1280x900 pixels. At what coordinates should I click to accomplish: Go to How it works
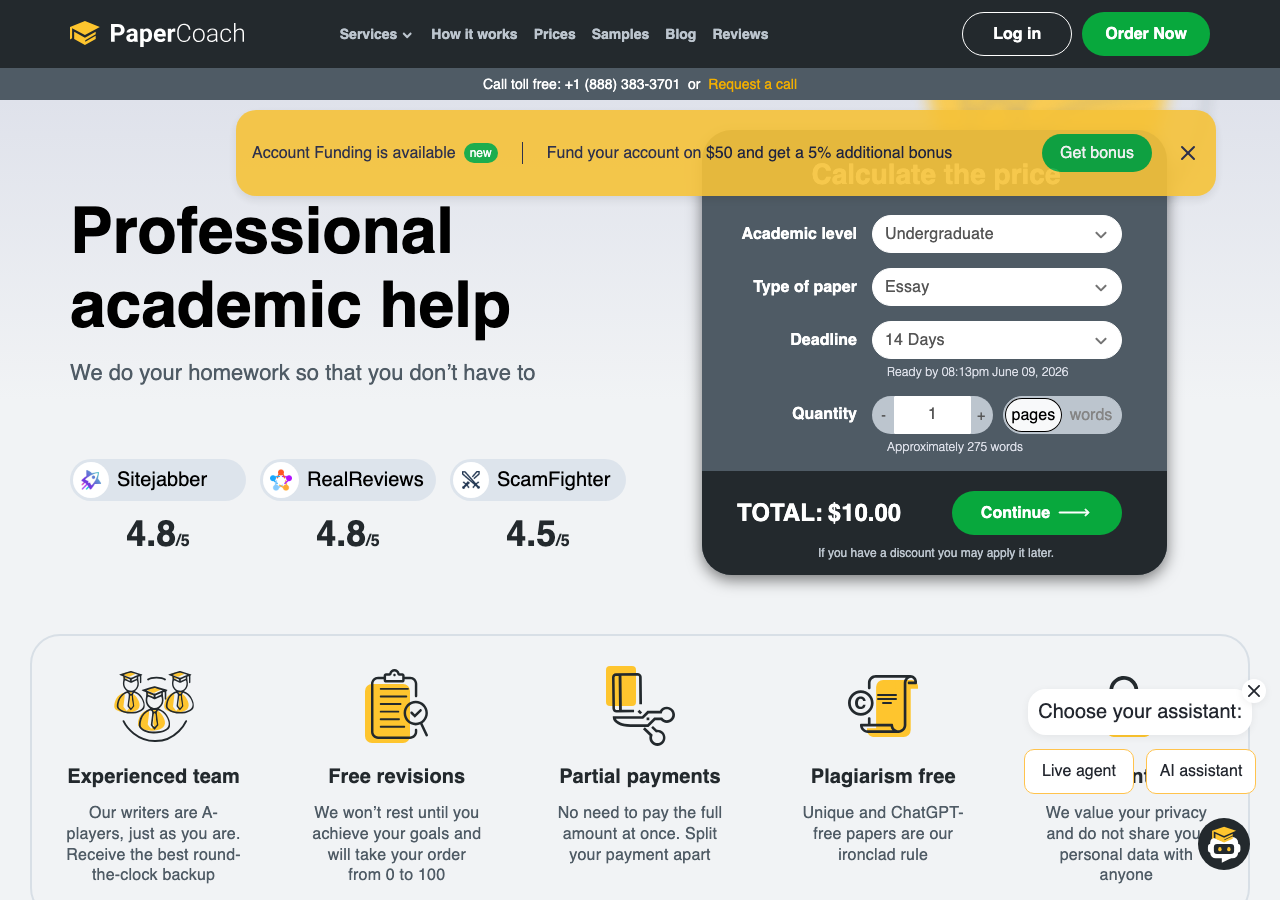[474, 34]
